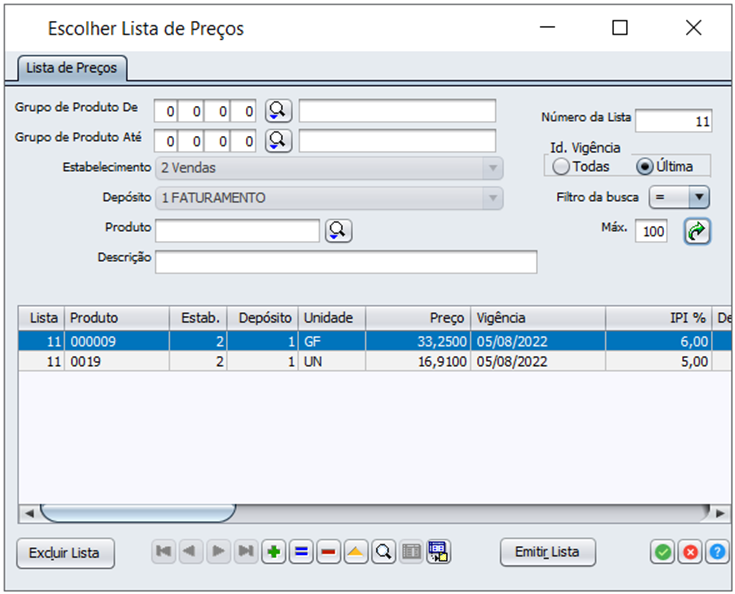Click the Emitir Lista button
This screenshot has height=594, width=735.
pyautogui.click(x=548, y=552)
